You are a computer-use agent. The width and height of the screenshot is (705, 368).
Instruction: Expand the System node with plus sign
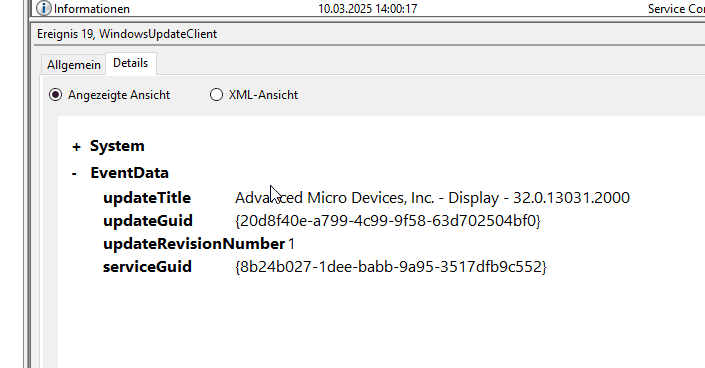pos(76,147)
